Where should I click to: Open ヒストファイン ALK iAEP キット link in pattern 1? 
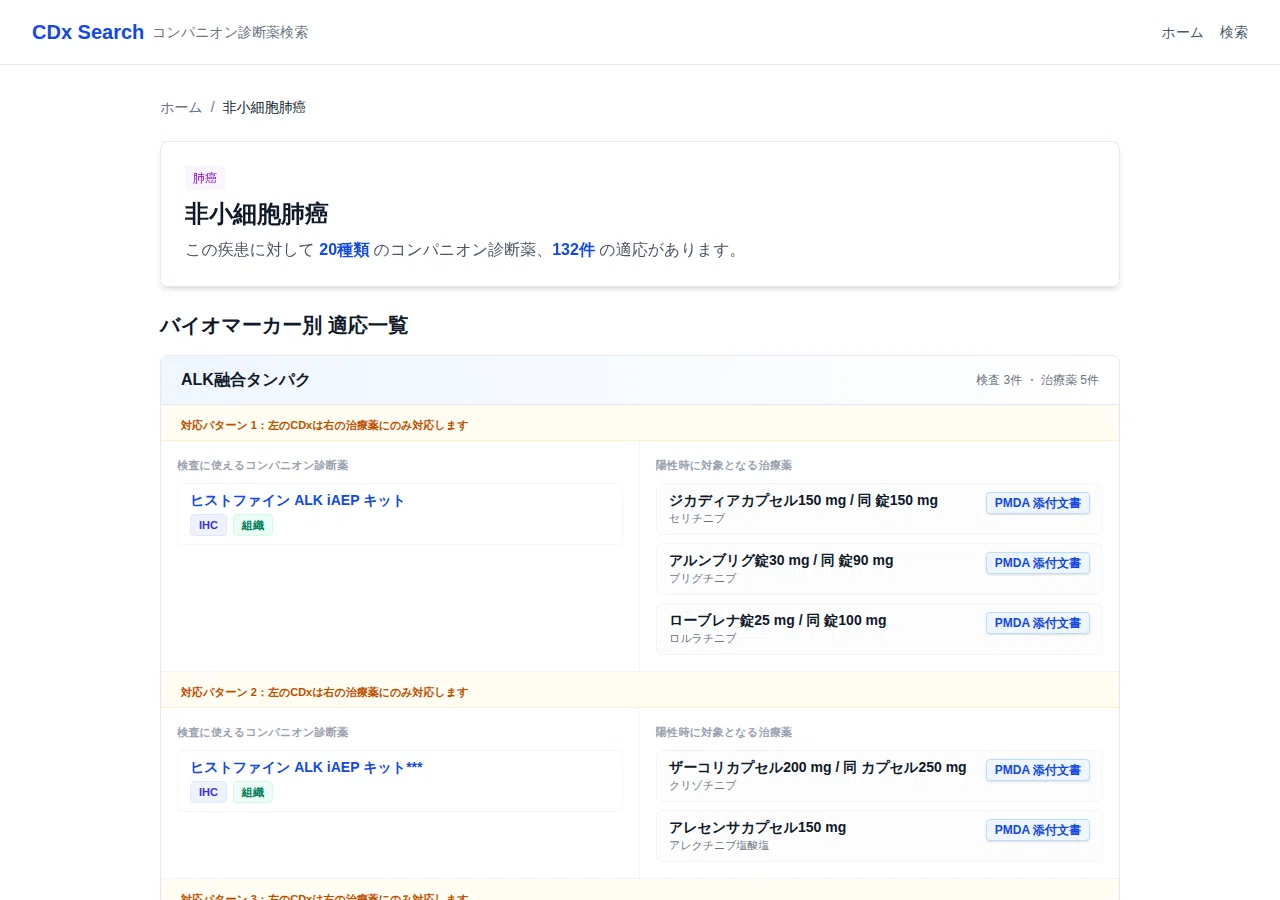[298, 500]
